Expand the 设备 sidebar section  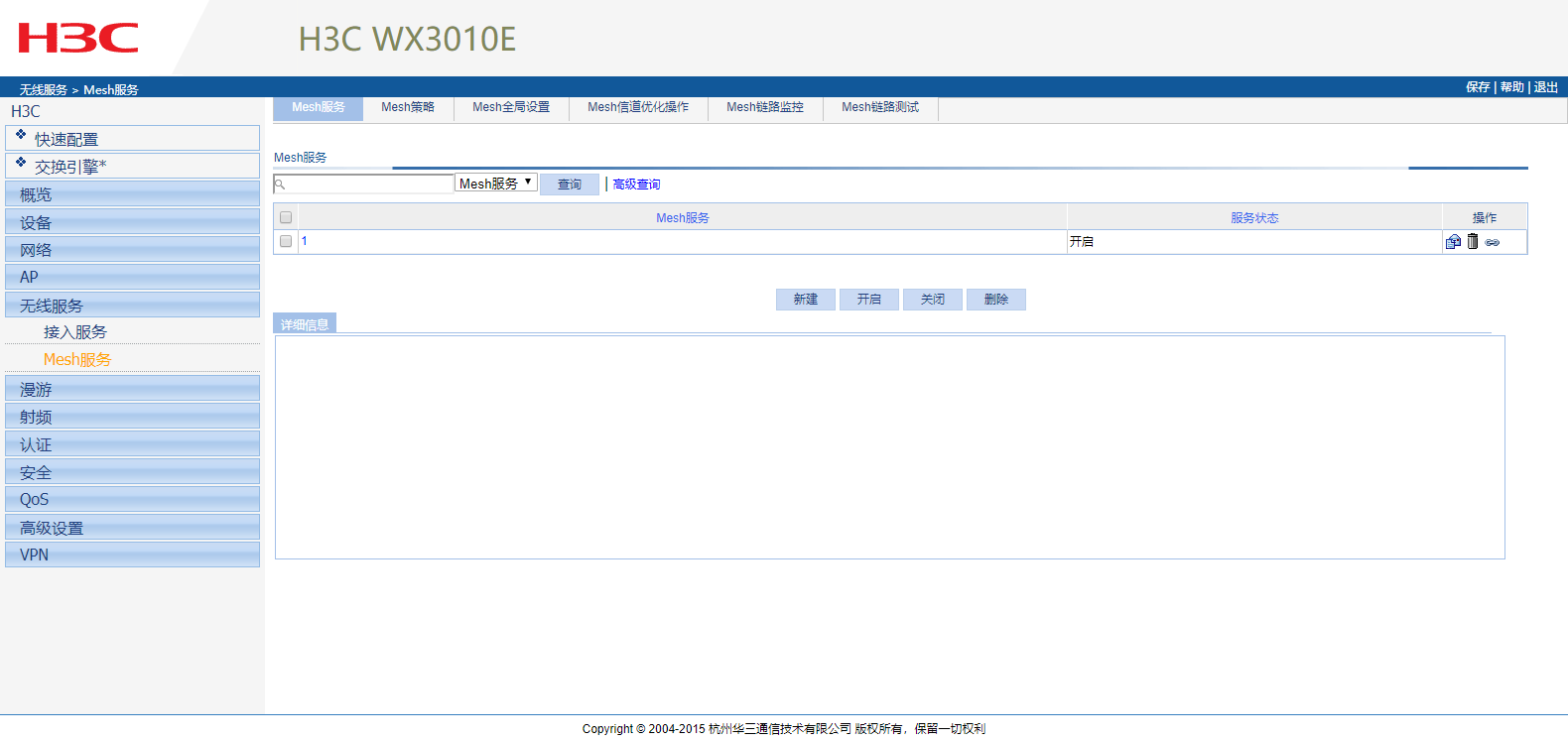[x=132, y=222]
